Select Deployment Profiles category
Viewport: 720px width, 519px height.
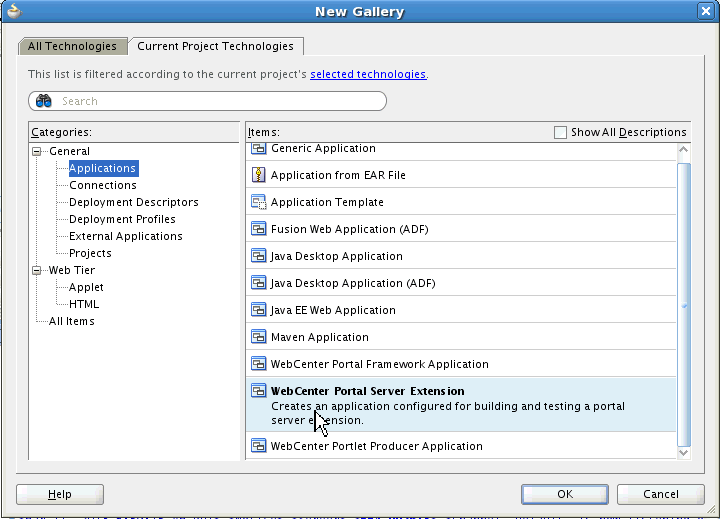click(122, 219)
